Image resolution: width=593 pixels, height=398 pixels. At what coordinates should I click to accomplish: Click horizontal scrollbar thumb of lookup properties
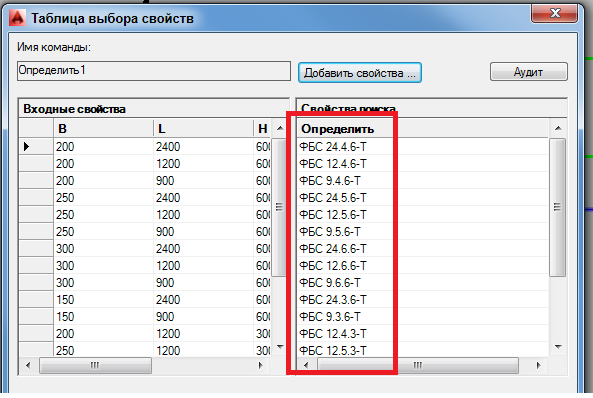click(x=418, y=365)
